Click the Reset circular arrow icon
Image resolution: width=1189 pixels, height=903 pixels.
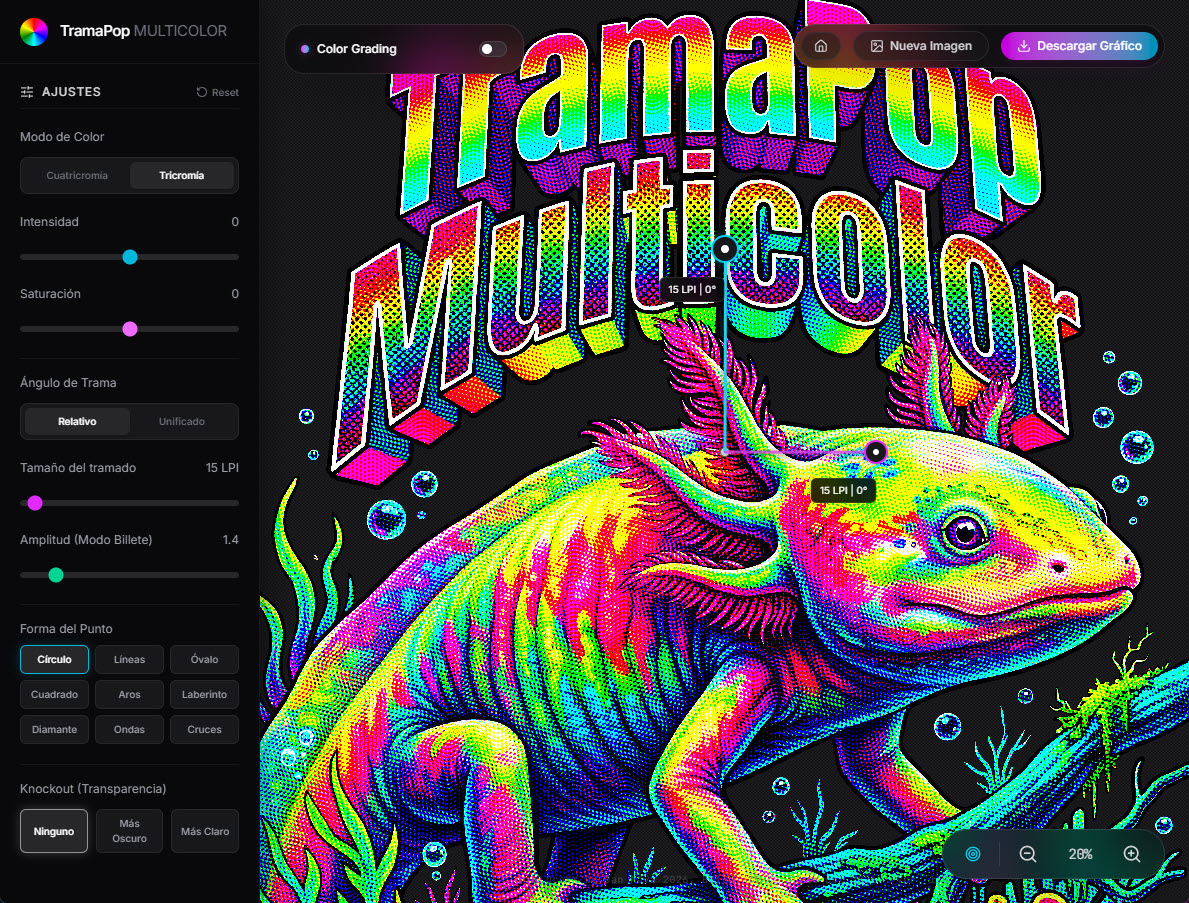coord(202,92)
